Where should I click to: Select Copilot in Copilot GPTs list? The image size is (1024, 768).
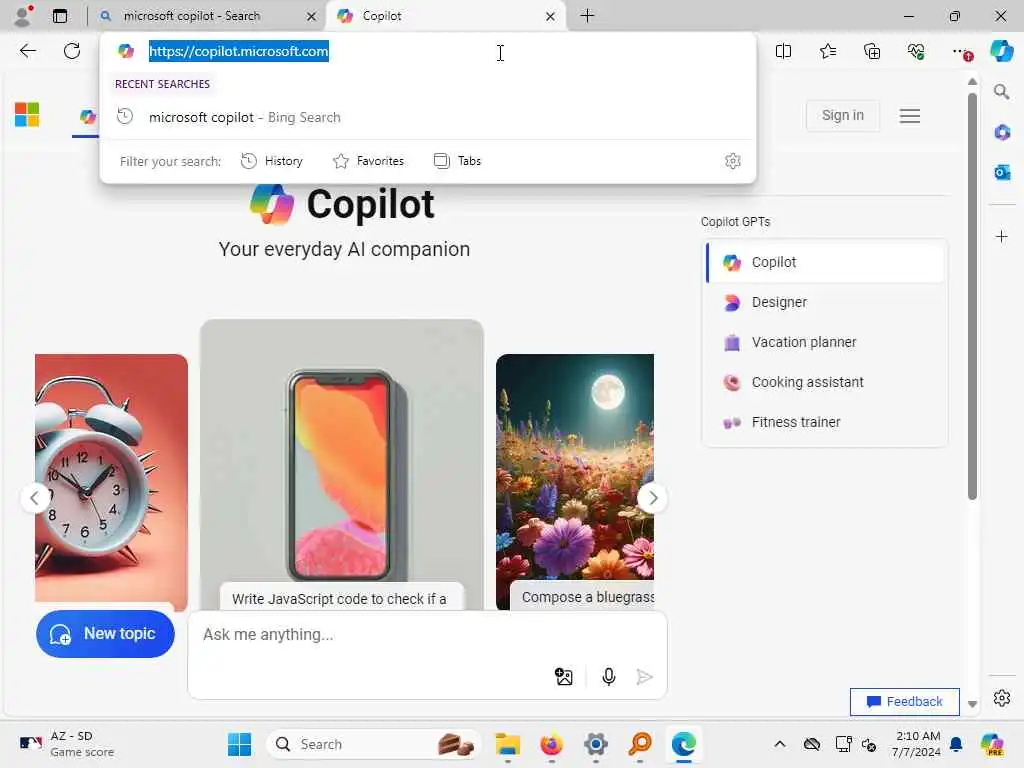(x=825, y=262)
